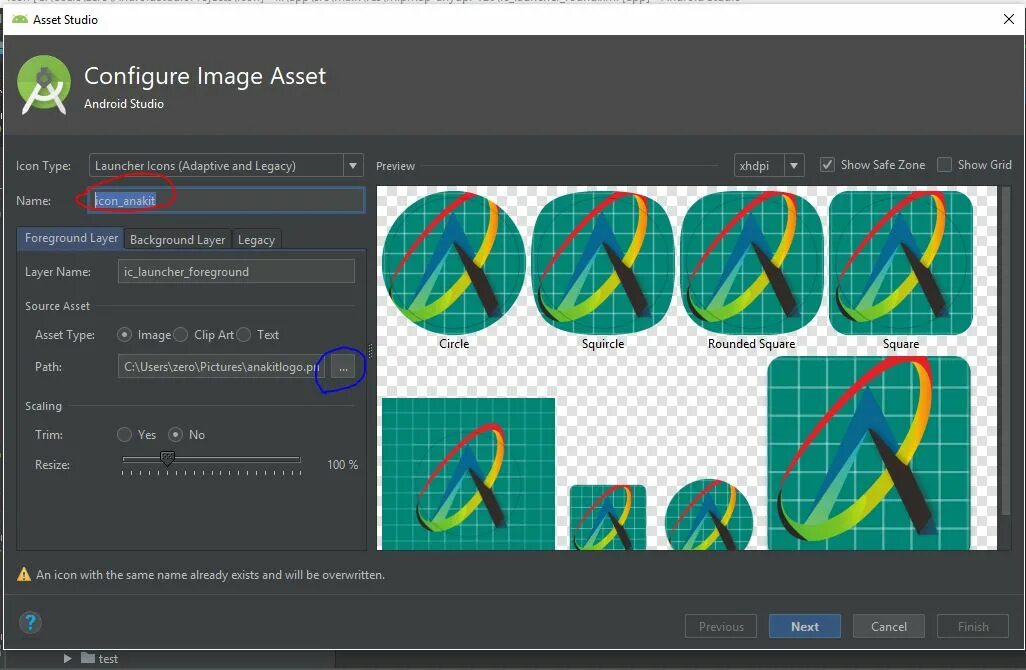The image size is (1026, 670).
Task: Click the Scaling section label
Action: 43,406
